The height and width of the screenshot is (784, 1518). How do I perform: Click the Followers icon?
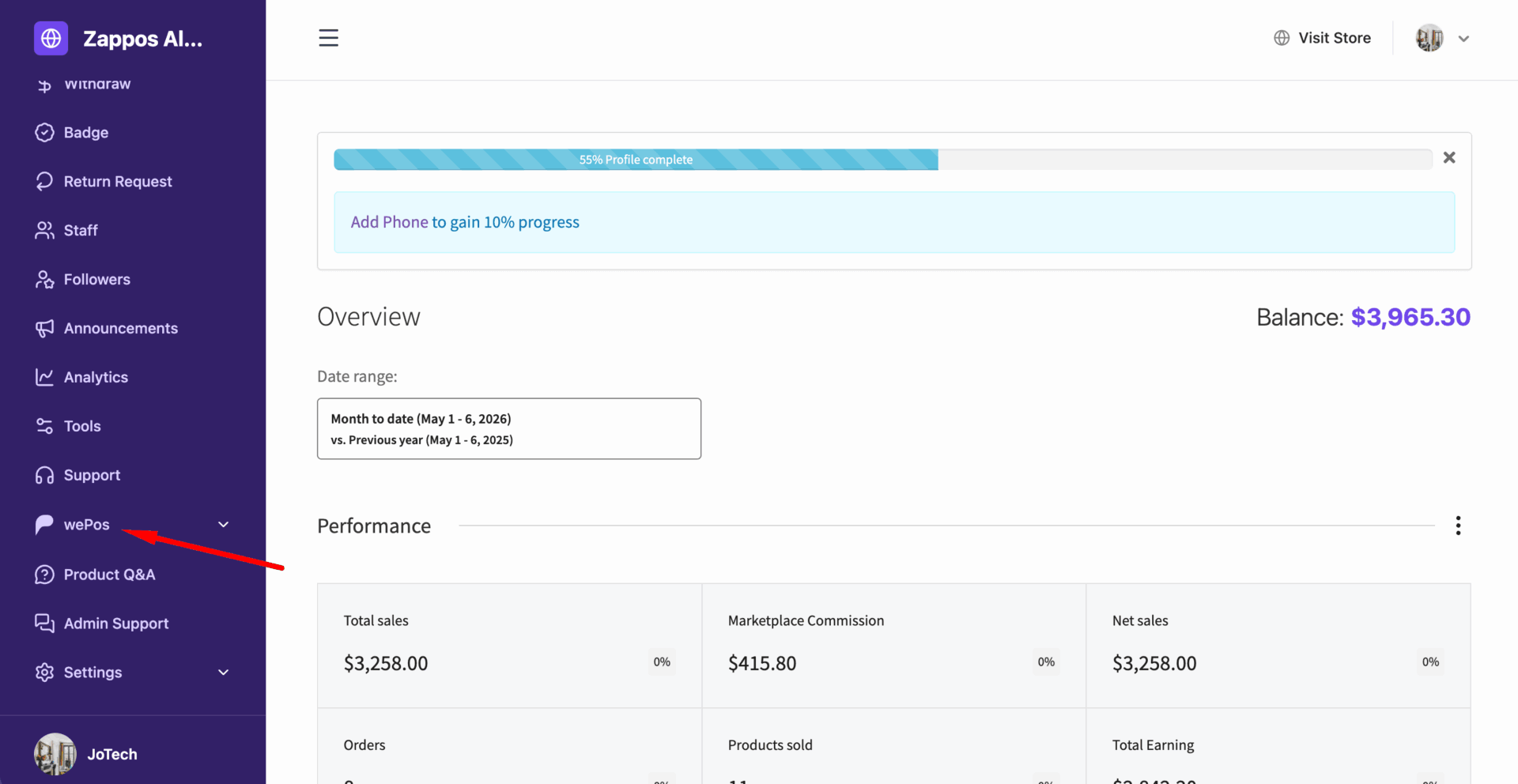coord(44,280)
